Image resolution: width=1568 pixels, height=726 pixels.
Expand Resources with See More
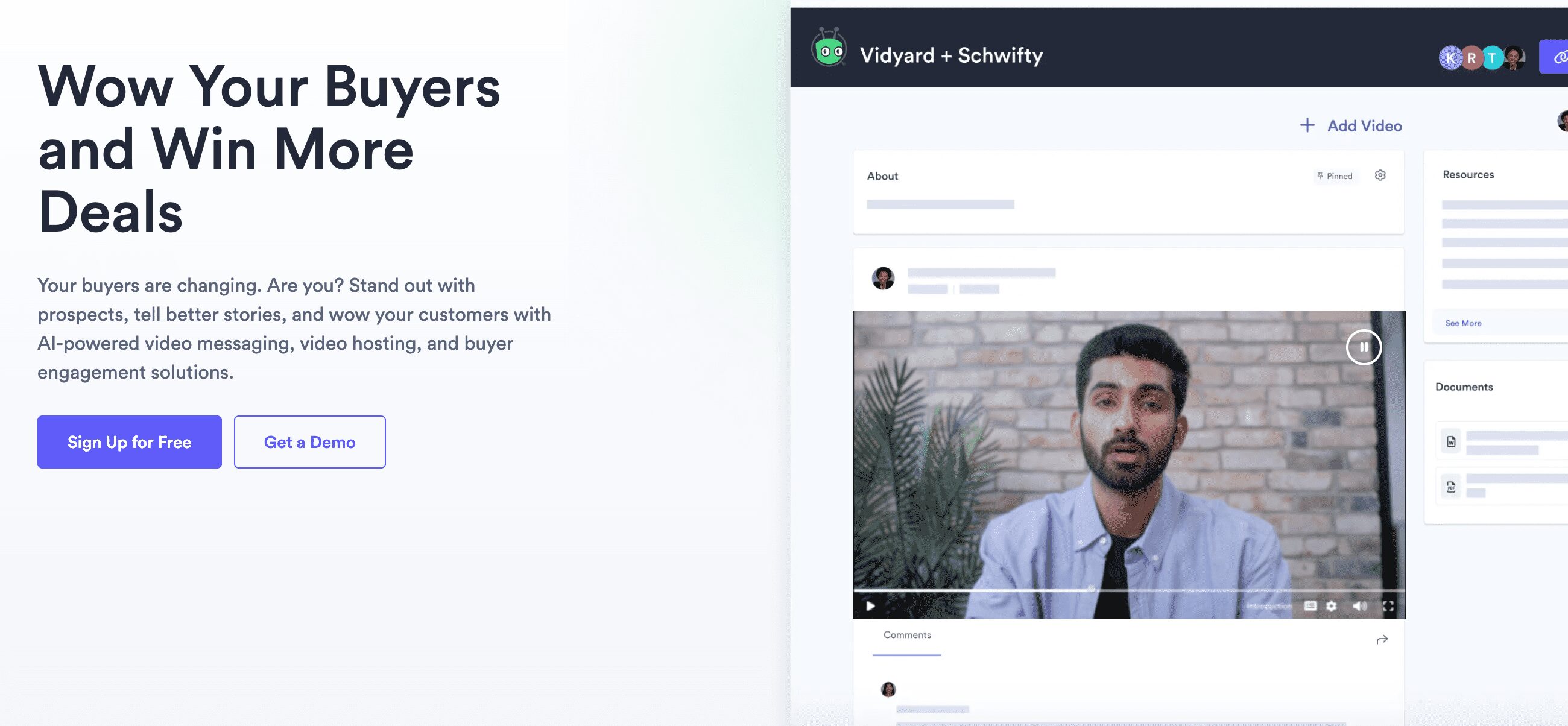click(x=1462, y=323)
